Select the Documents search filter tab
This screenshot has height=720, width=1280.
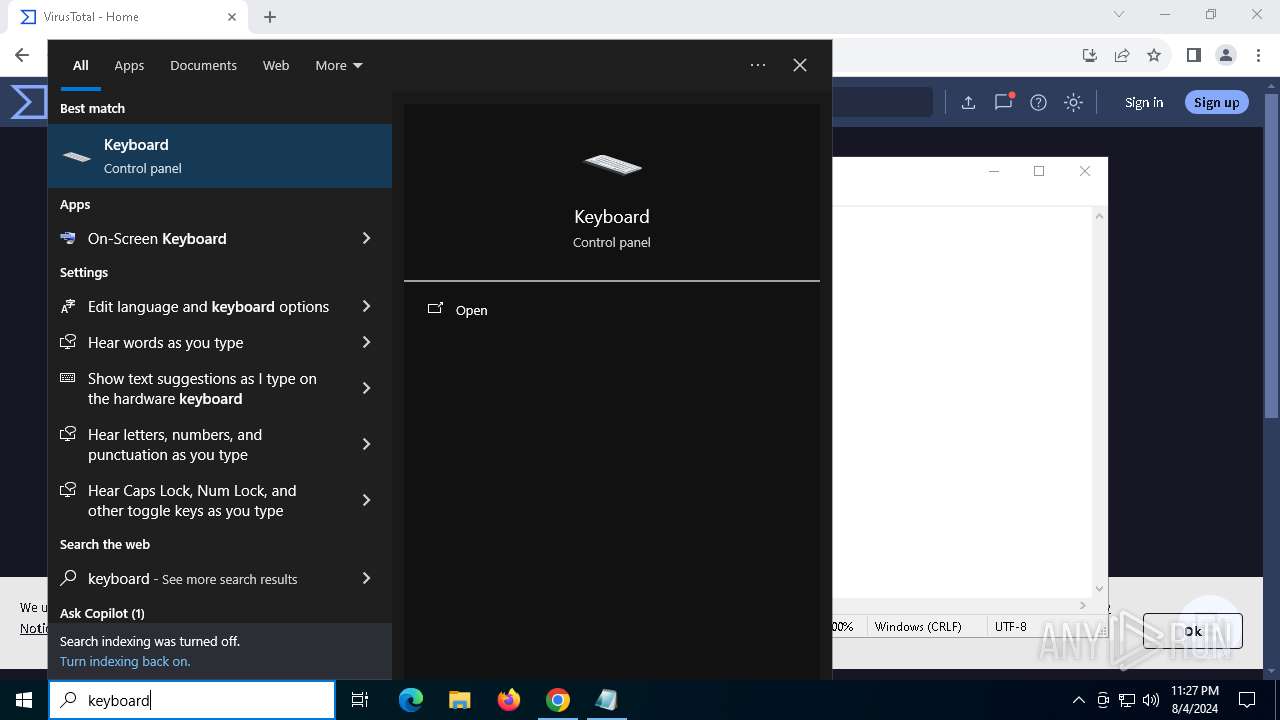click(203, 65)
